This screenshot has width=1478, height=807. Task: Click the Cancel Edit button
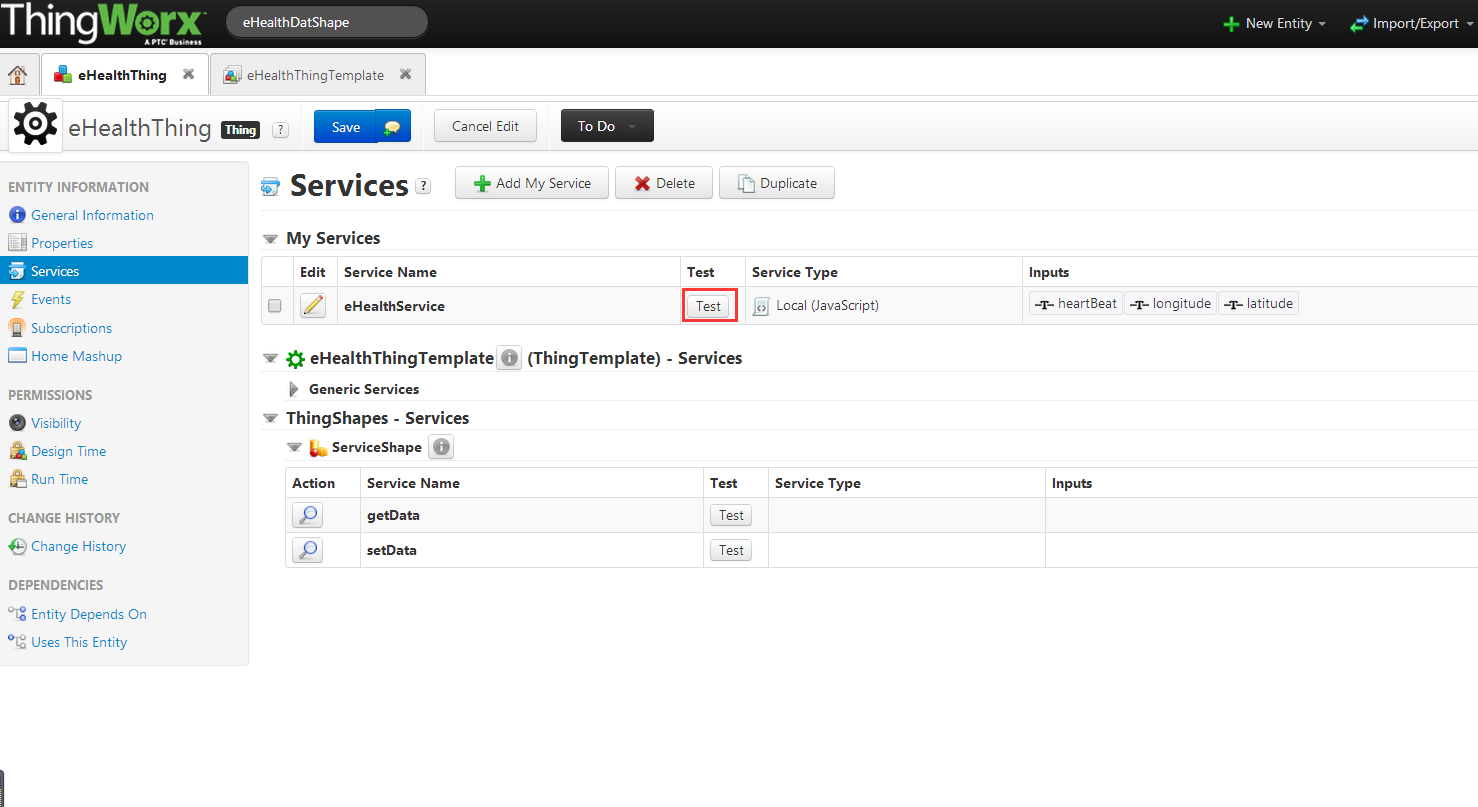coord(485,126)
